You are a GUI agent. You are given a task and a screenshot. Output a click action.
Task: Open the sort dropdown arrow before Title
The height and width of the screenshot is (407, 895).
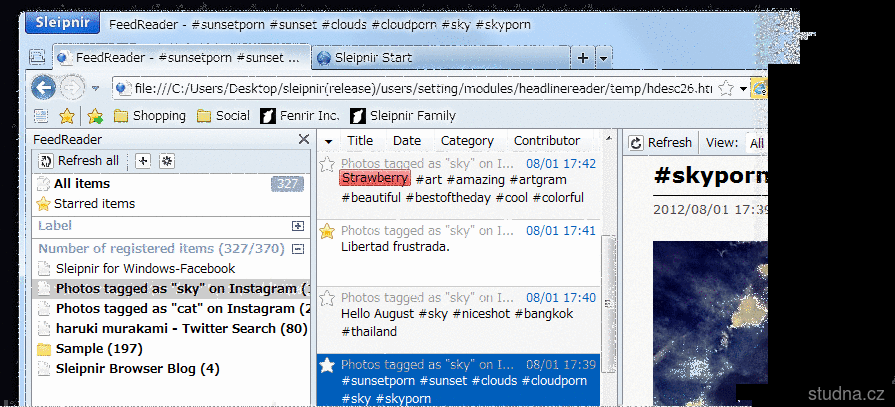point(328,141)
